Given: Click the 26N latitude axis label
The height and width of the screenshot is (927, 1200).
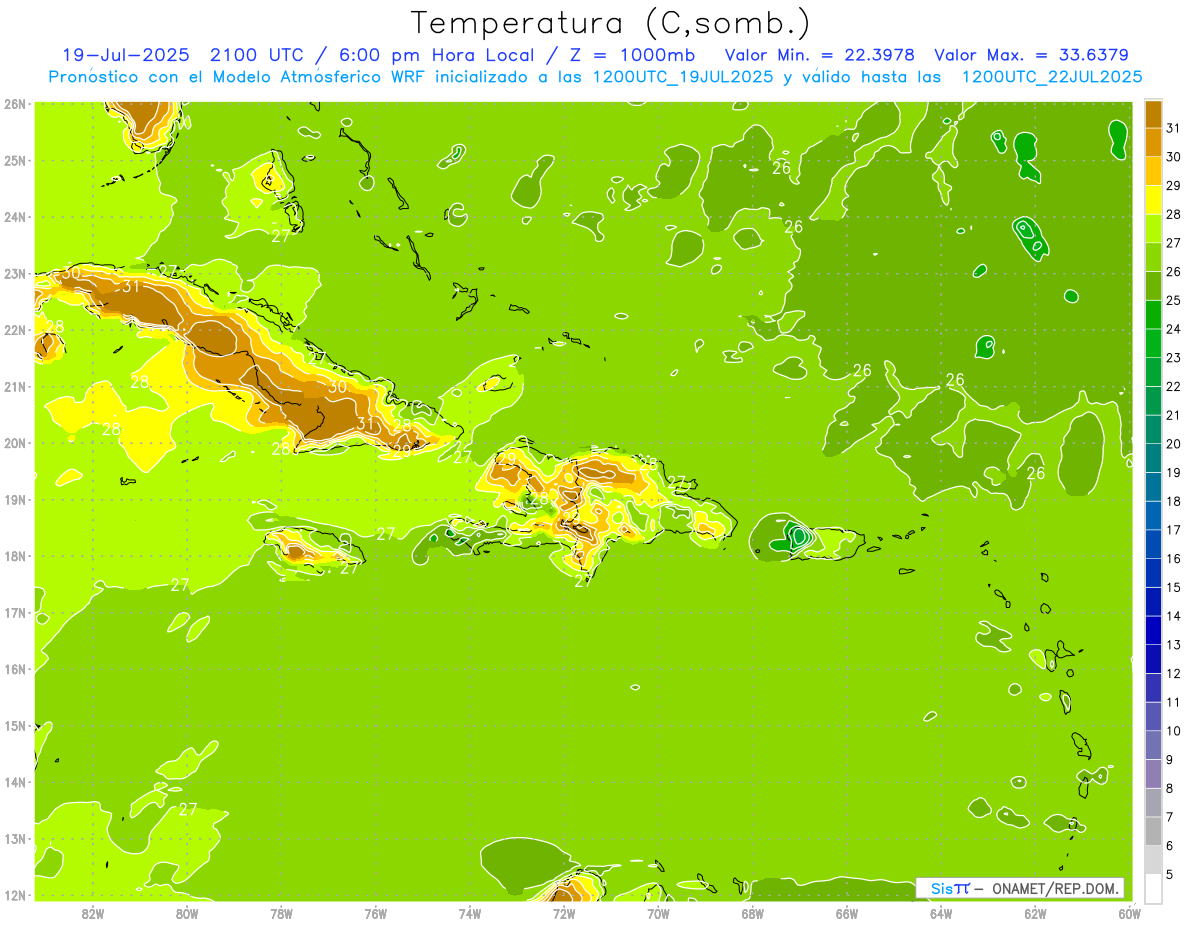Looking at the screenshot, I should [15, 104].
